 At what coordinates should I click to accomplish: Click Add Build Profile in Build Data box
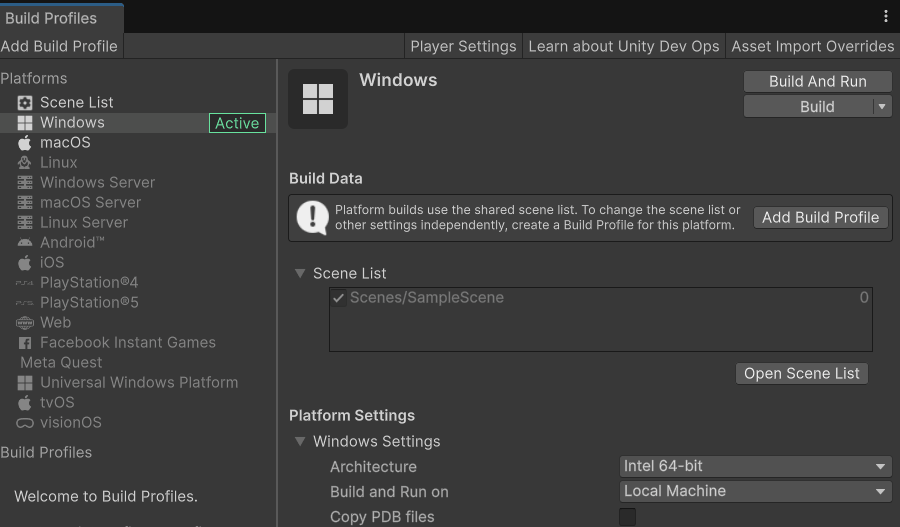[820, 218]
